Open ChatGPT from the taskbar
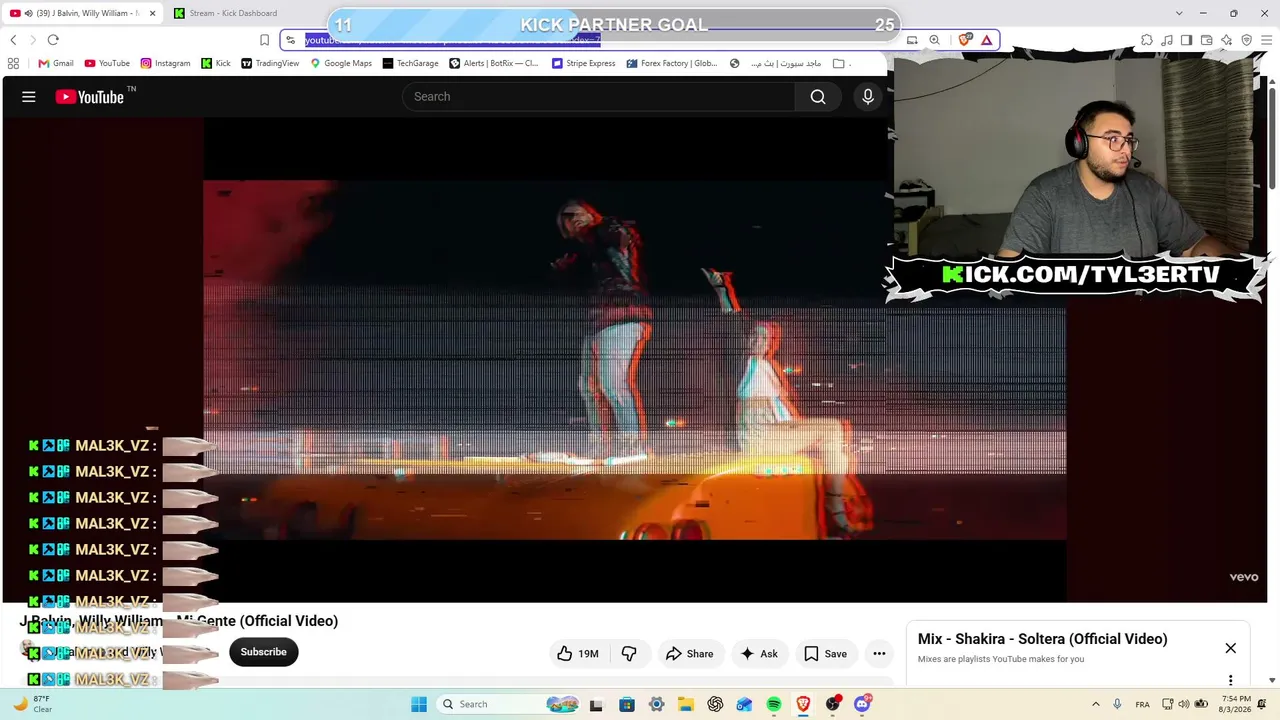The height and width of the screenshot is (720, 1280). (715, 704)
